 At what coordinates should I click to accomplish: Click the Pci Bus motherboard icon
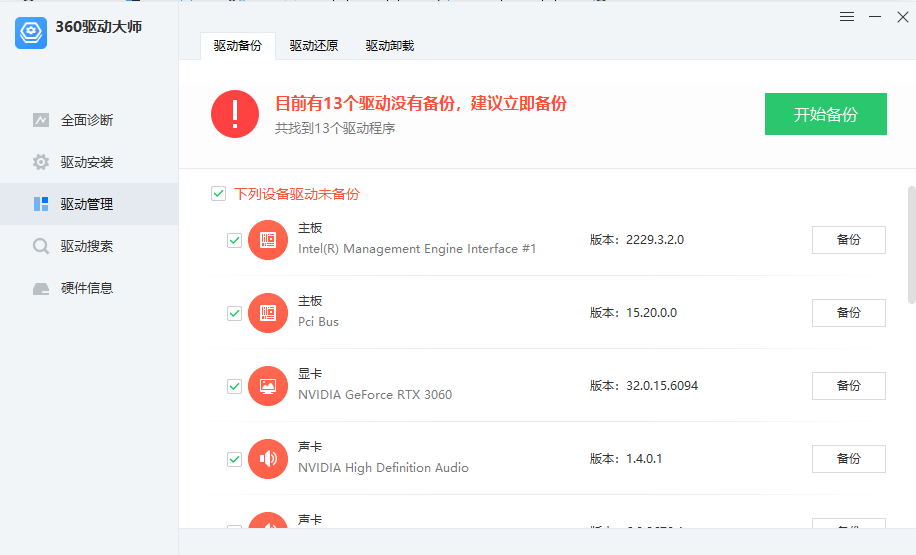(x=268, y=313)
